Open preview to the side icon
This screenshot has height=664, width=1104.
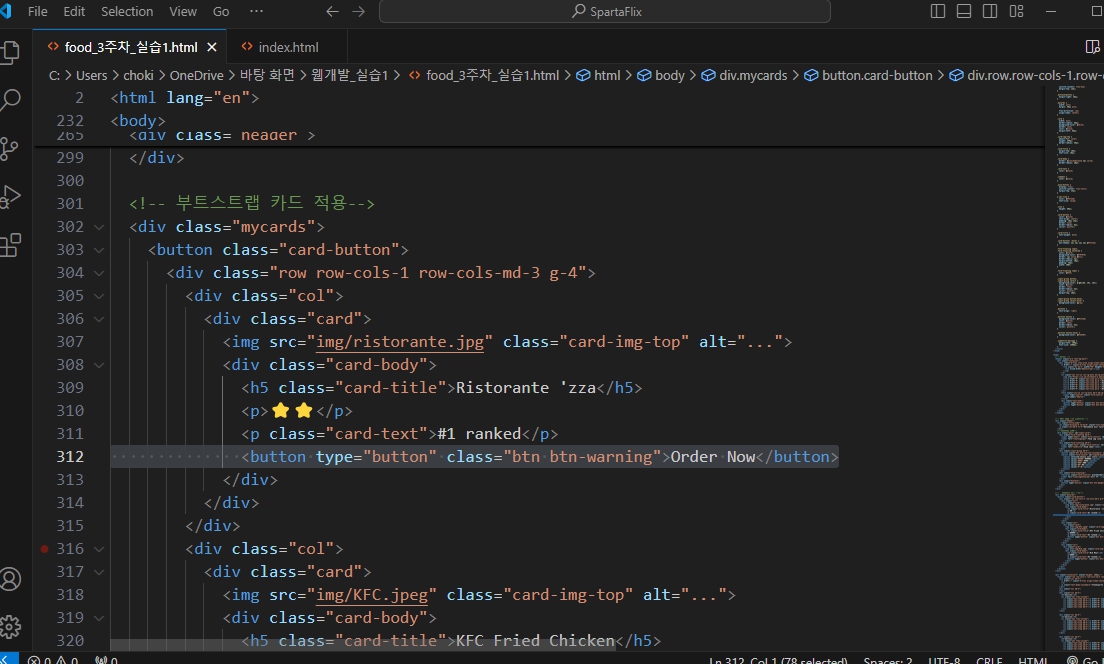click(1092, 46)
